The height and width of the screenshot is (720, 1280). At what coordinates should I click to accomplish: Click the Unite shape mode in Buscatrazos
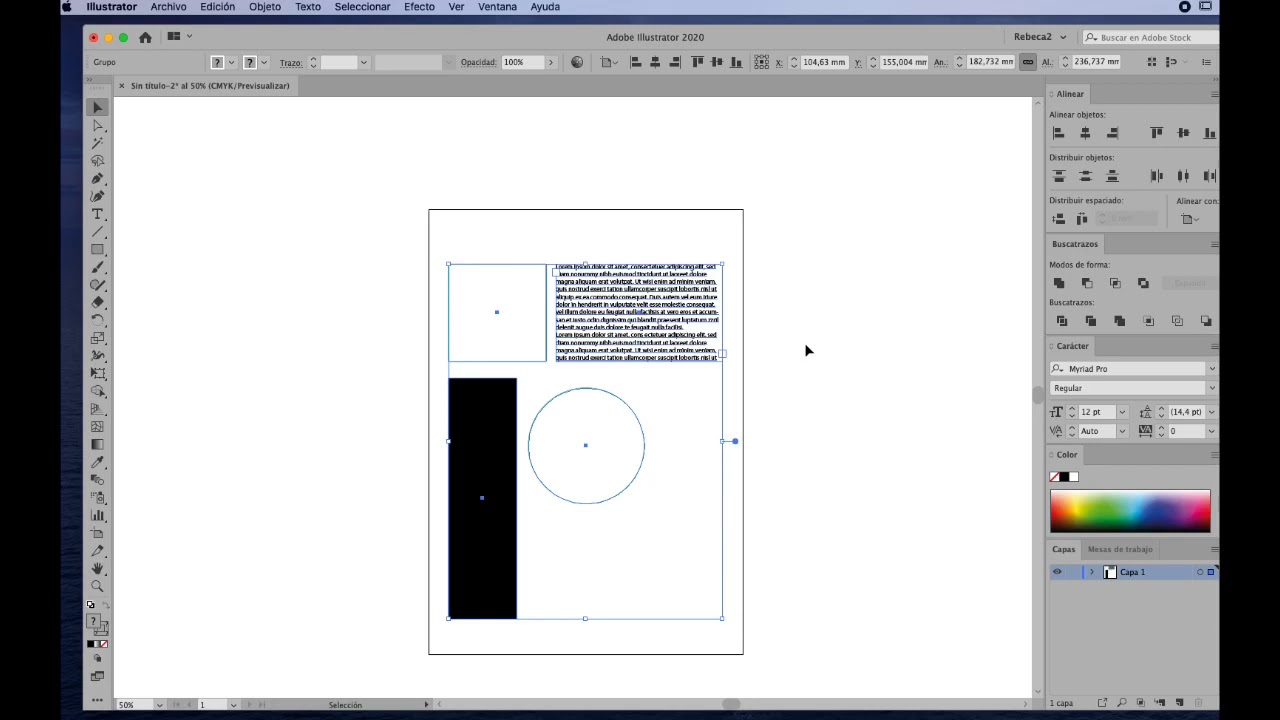click(x=1059, y=283)
